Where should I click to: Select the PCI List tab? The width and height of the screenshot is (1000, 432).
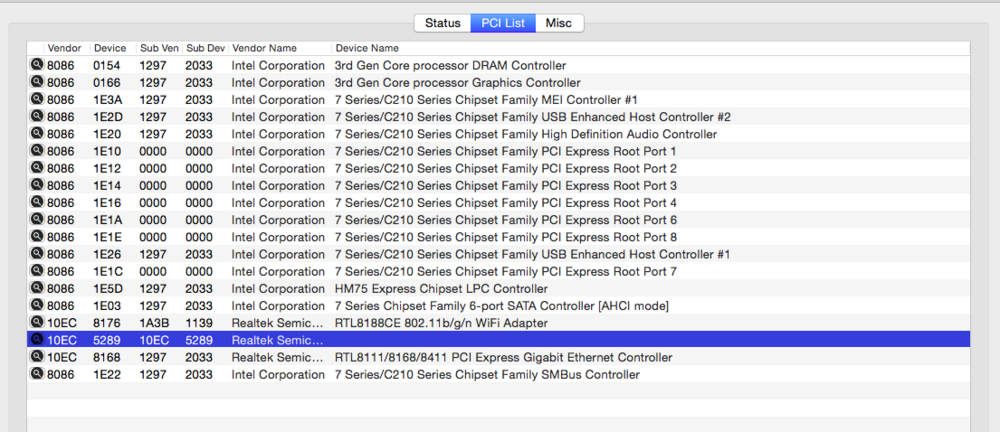click(x=503, y=23)
